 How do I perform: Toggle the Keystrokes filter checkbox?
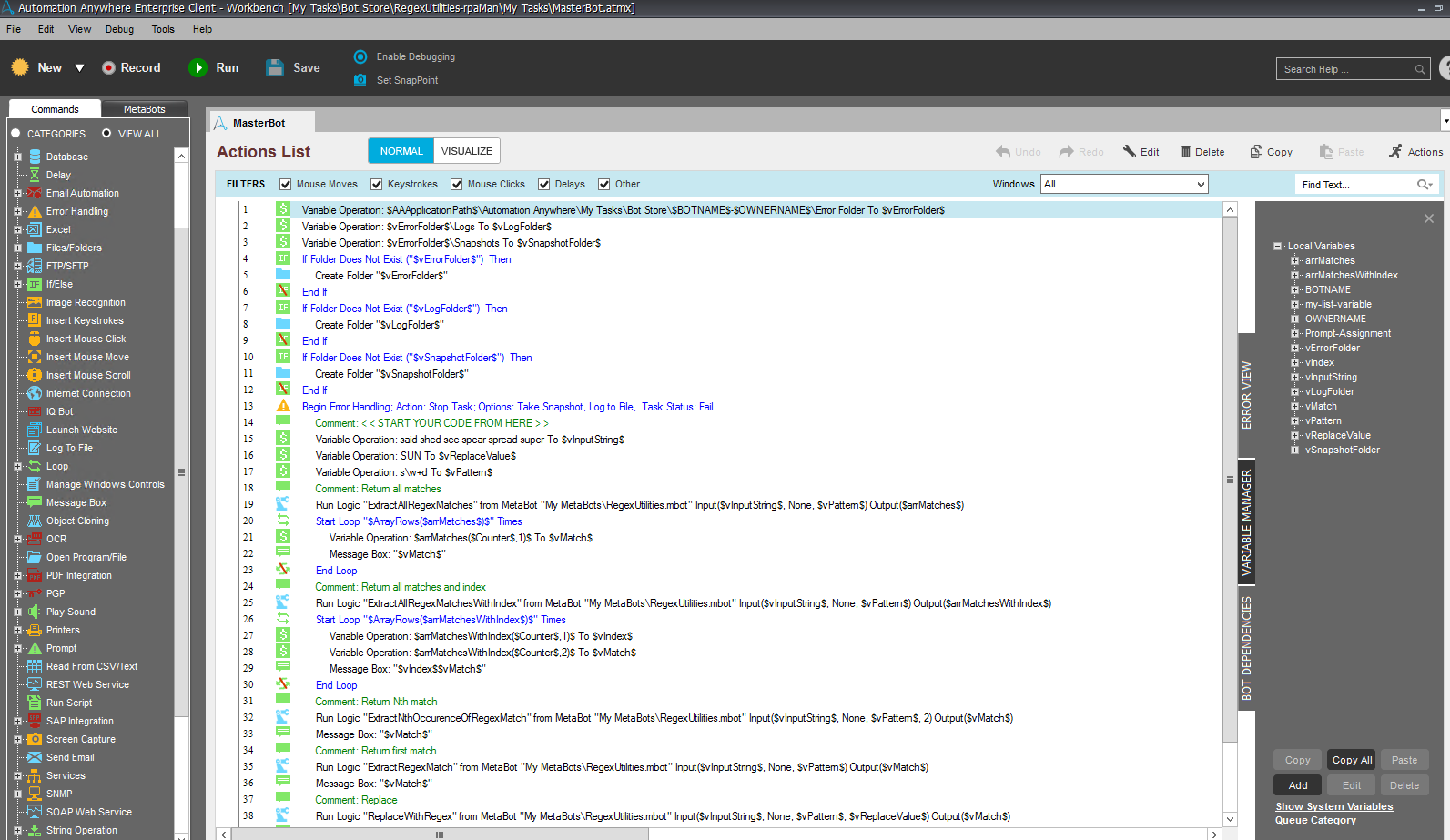[377, 184]
